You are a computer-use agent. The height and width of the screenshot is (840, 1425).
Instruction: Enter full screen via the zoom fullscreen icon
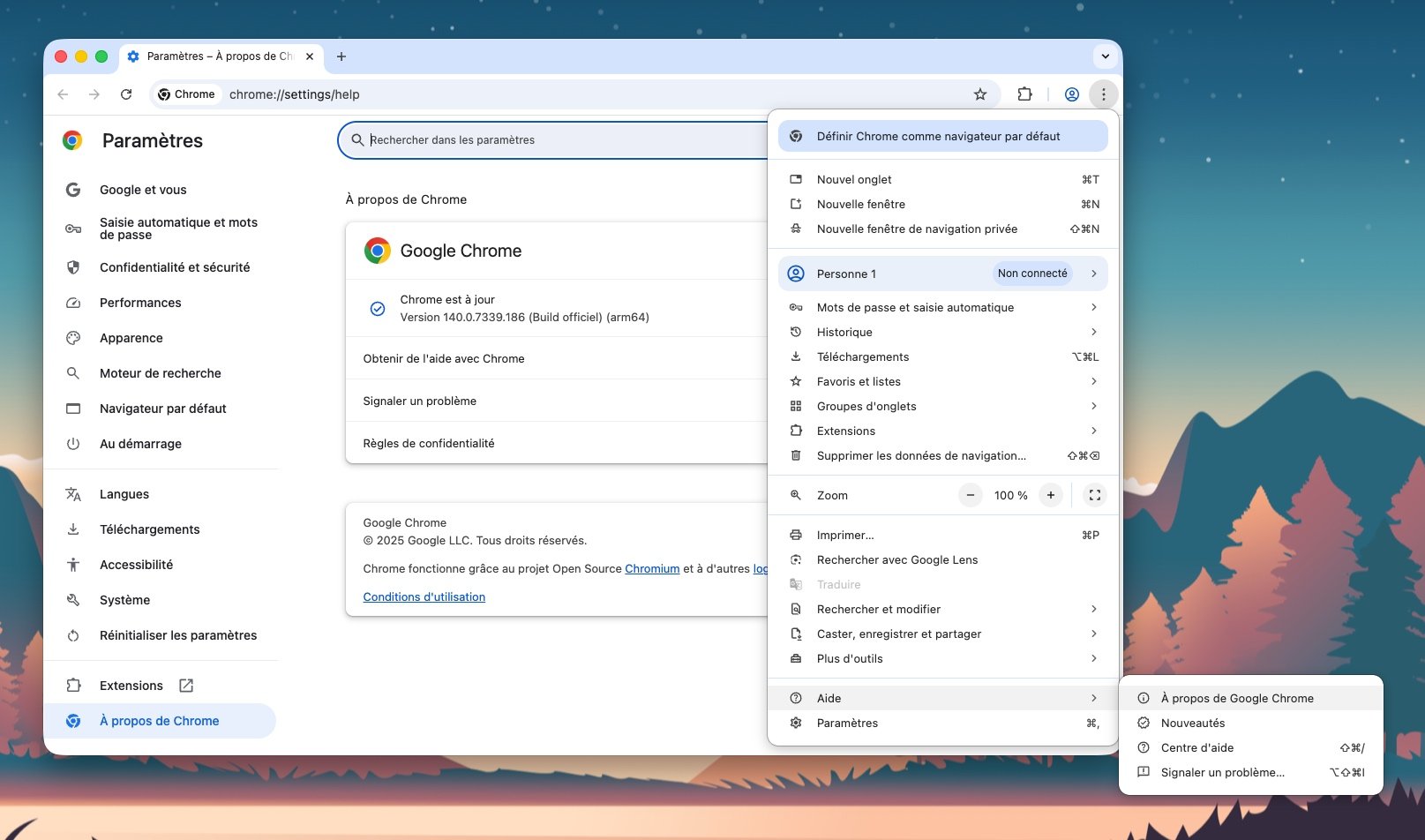[x=1094, y=495]
